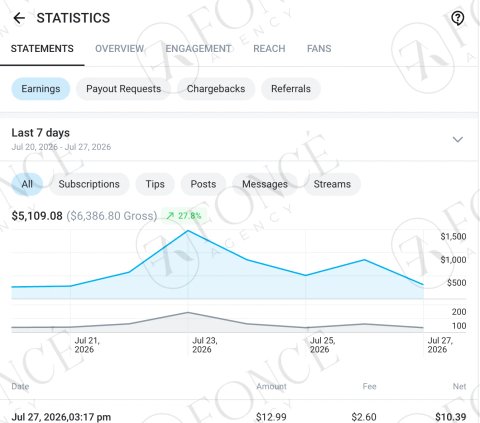Show Chargebacks statements
The height and width of the screenshot is (423, 480).
[216, 89]
